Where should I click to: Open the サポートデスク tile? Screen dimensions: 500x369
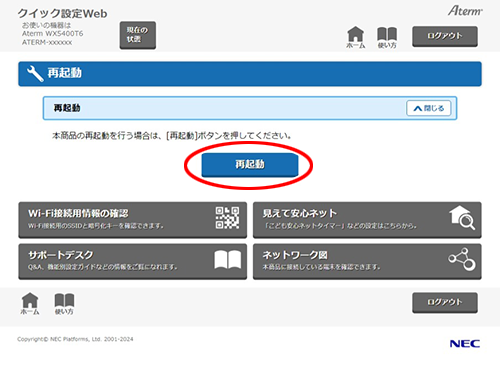tap(133, 261)
